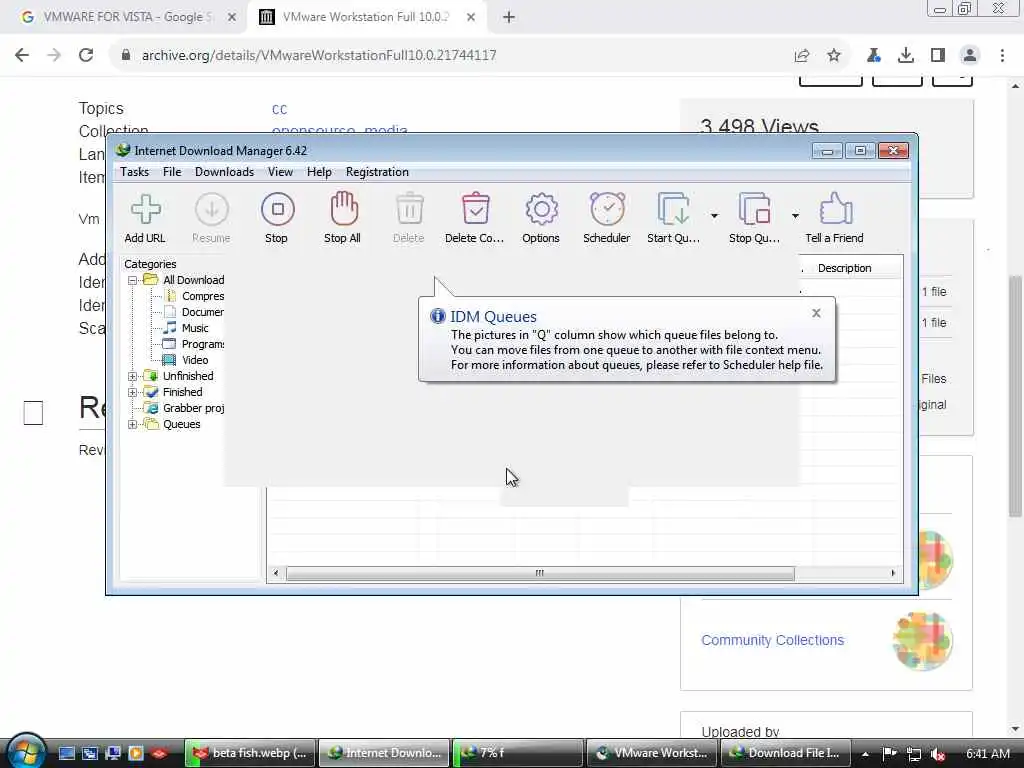Click the Add URL toolbar icon

tap(145, 218)
